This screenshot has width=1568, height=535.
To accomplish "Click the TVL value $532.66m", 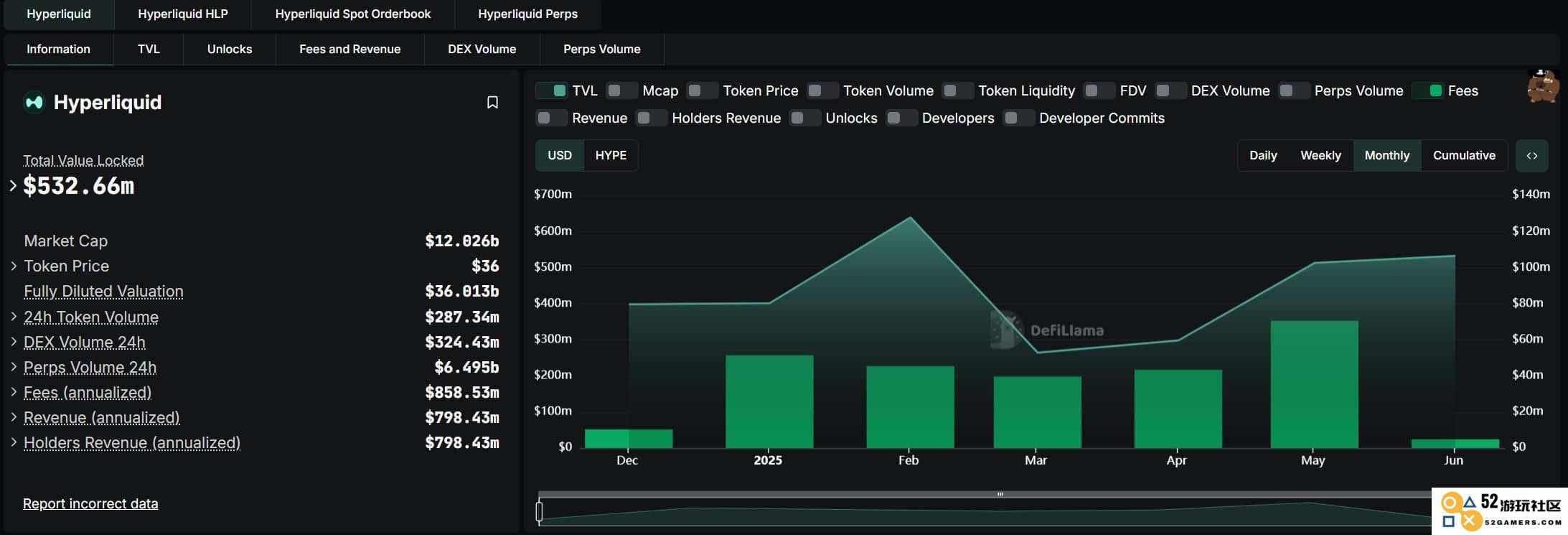I will (79, 186).
